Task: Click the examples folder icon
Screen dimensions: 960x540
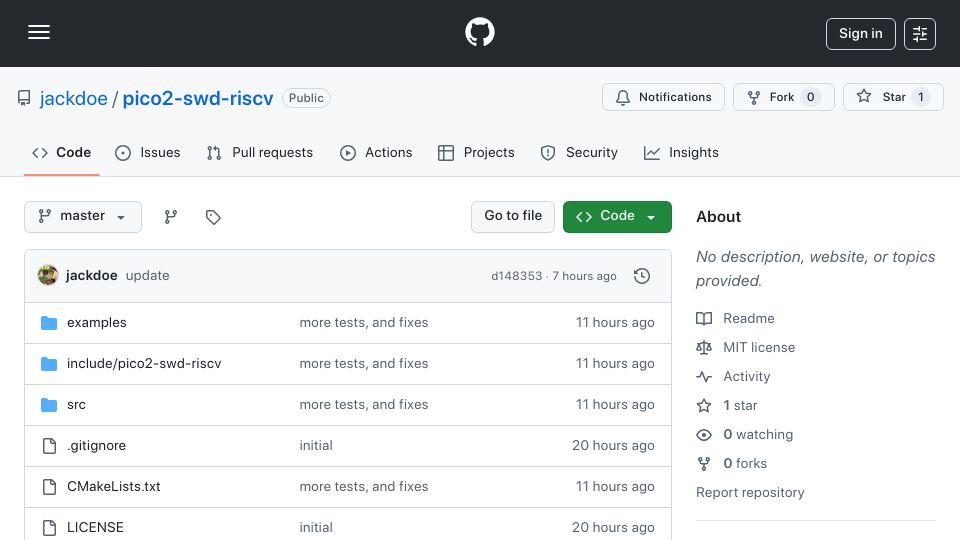Action: click(49, 323)
